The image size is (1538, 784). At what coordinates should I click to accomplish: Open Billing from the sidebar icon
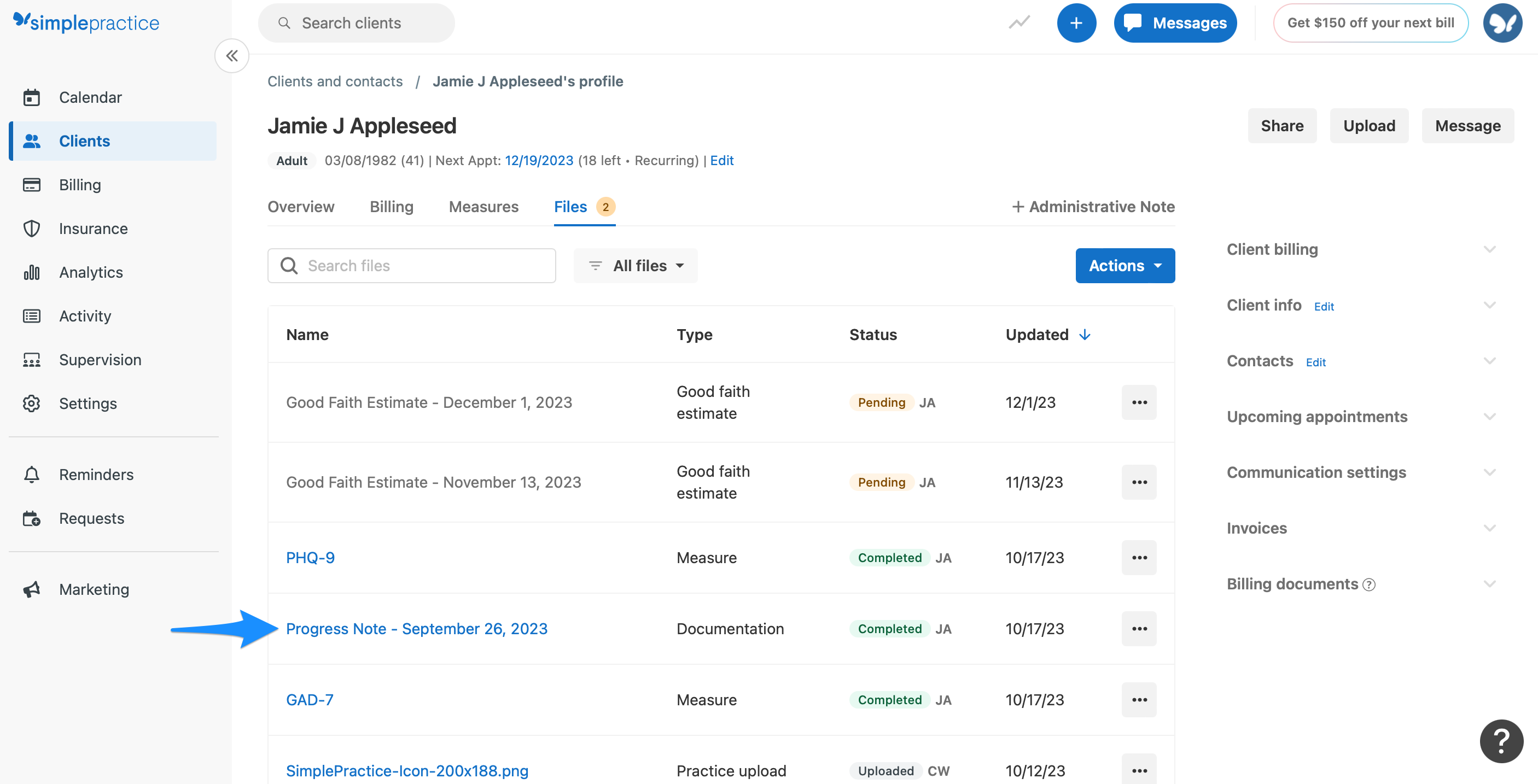click(32, 184)
